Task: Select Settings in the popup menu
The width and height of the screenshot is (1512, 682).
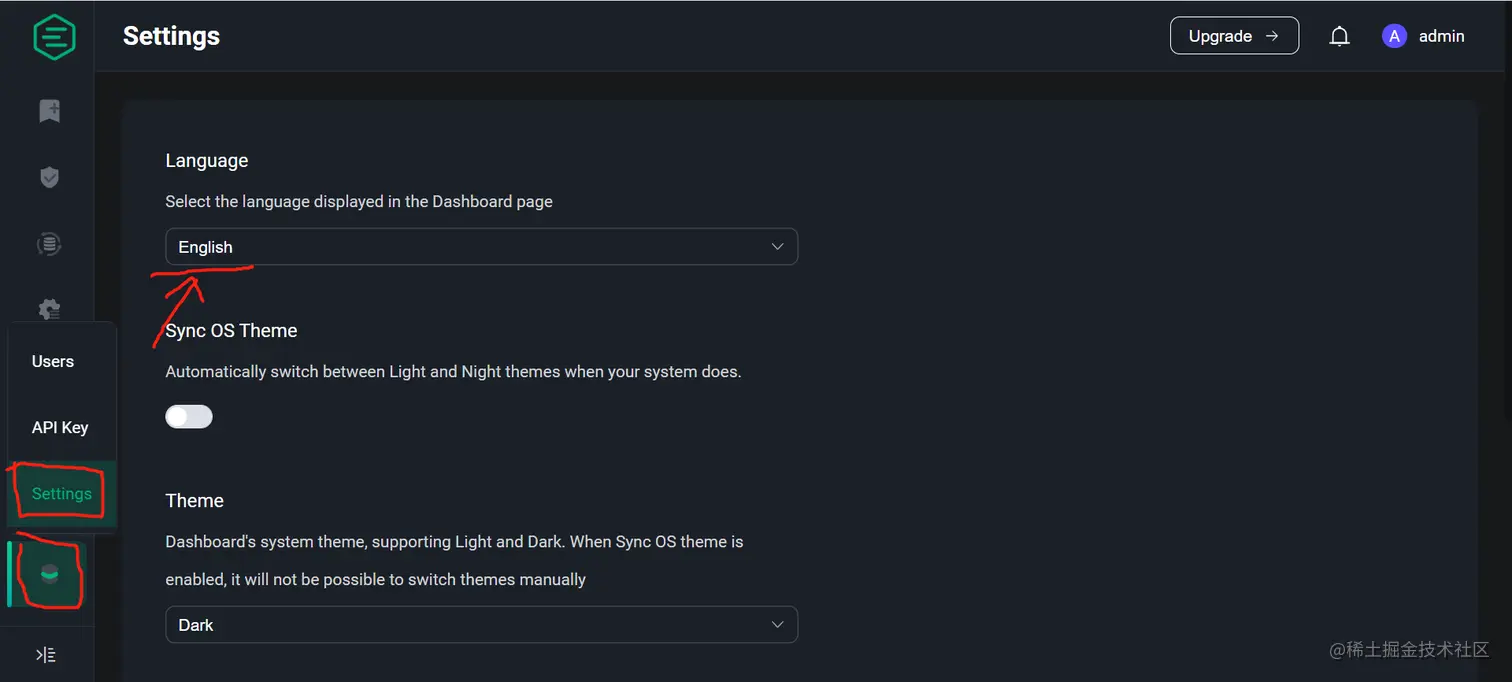Action: 62,493
